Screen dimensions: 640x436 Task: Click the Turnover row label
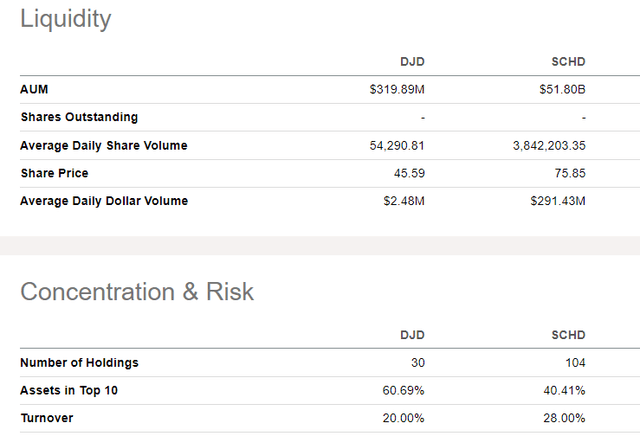(x=48, y=418)
